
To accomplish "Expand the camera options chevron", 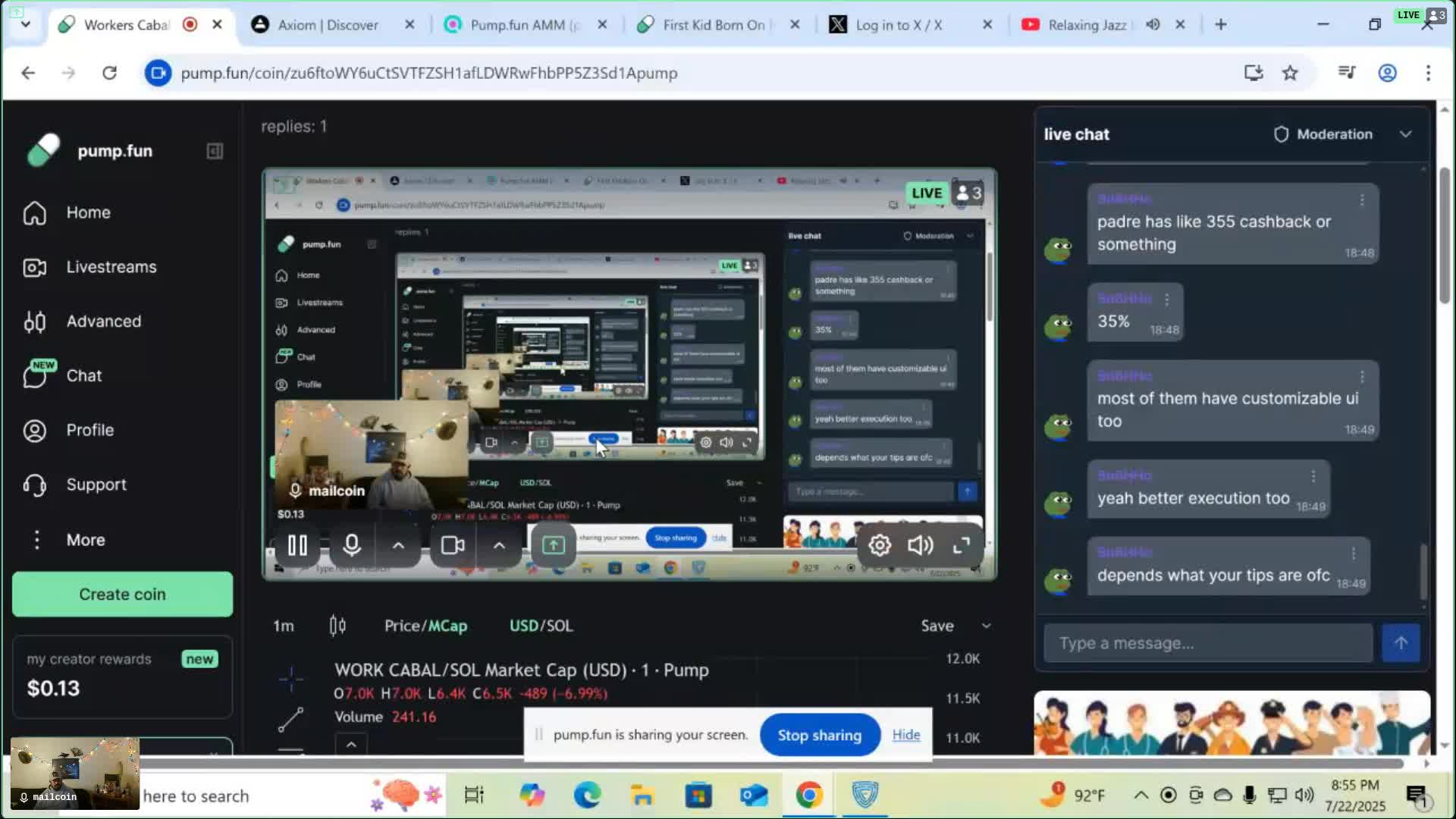I will coord(499,545).
